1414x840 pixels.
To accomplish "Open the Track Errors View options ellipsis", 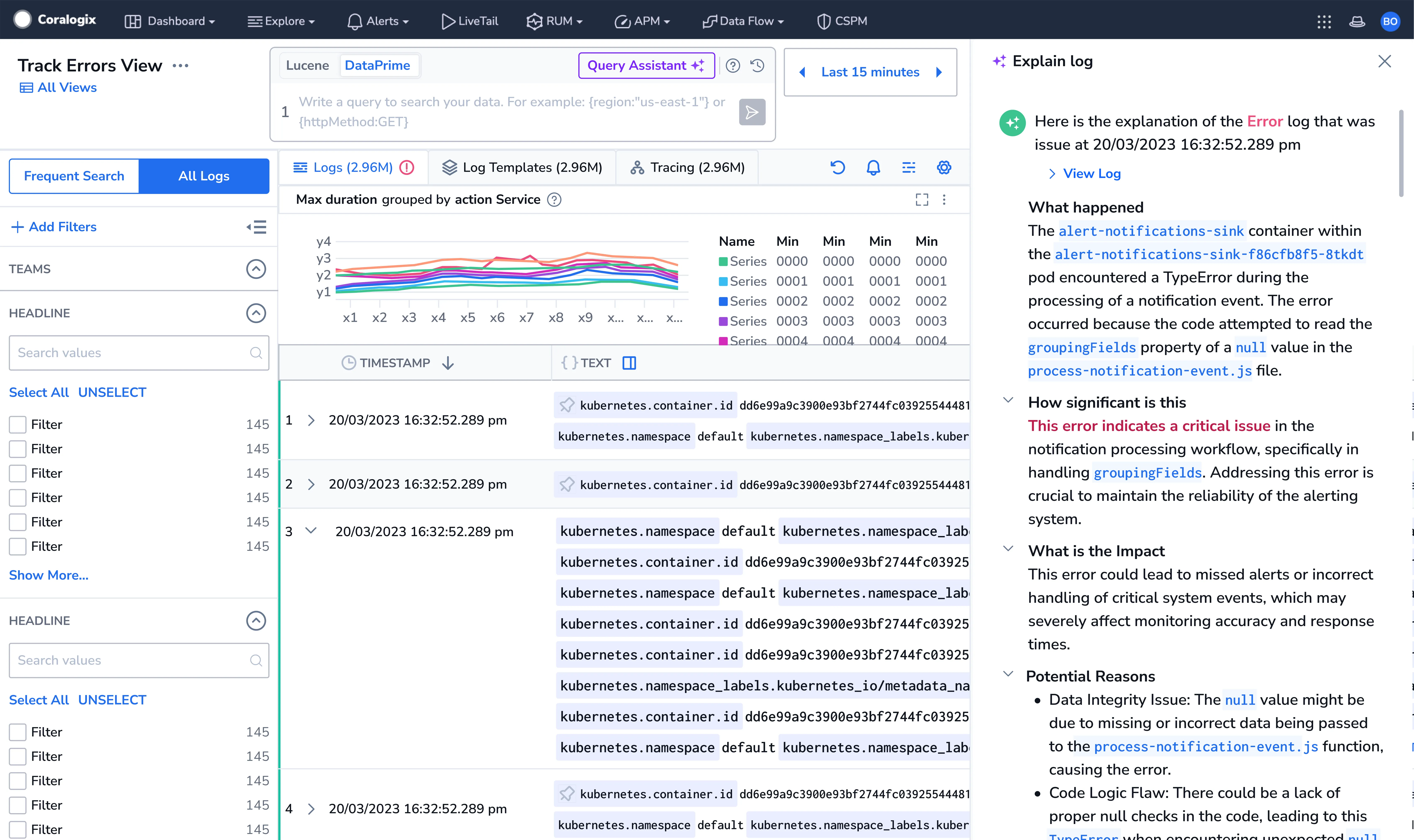I will tap(180, 66).
